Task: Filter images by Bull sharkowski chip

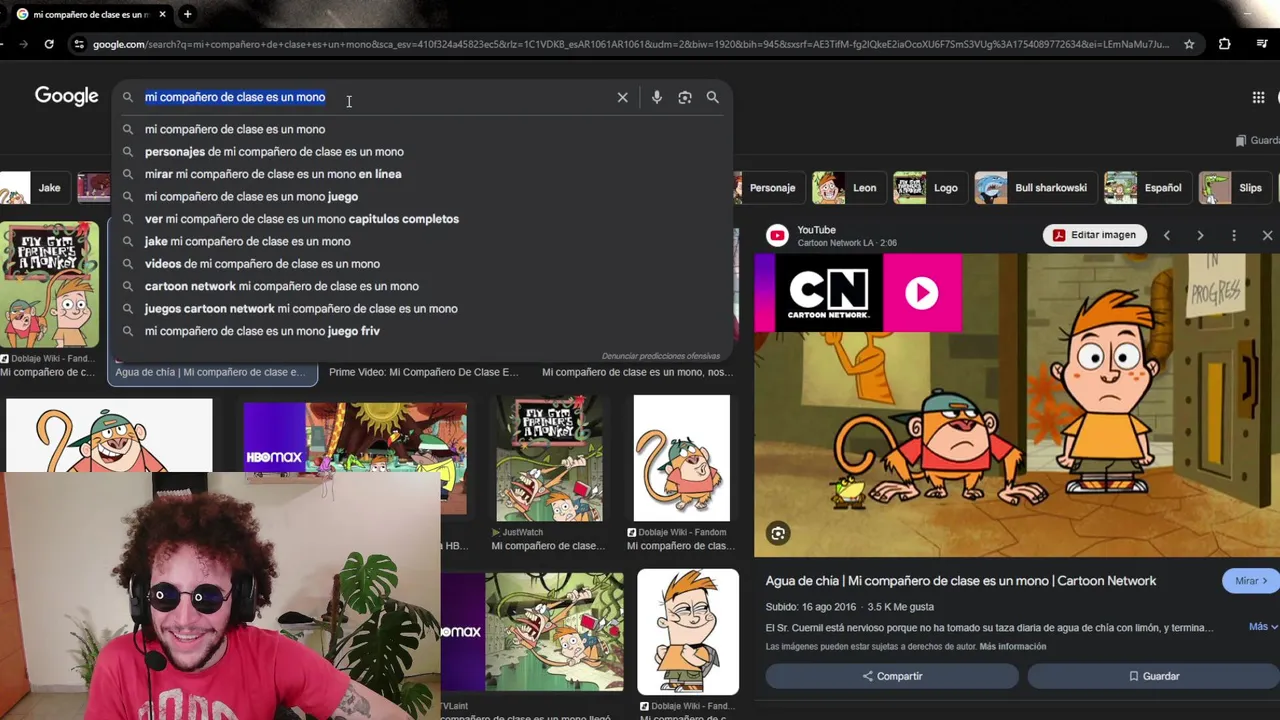Action: [x=1034, y=188]
